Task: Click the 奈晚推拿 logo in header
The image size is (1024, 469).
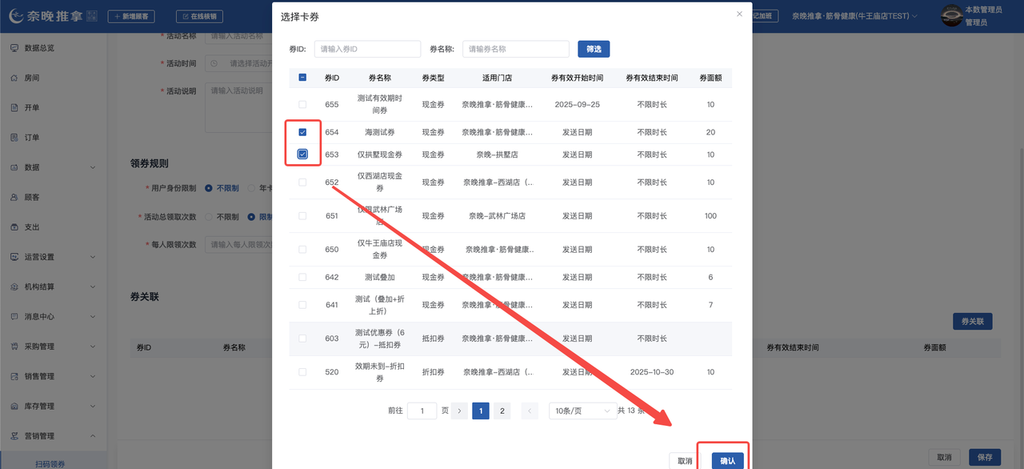Action: point(46,16)
